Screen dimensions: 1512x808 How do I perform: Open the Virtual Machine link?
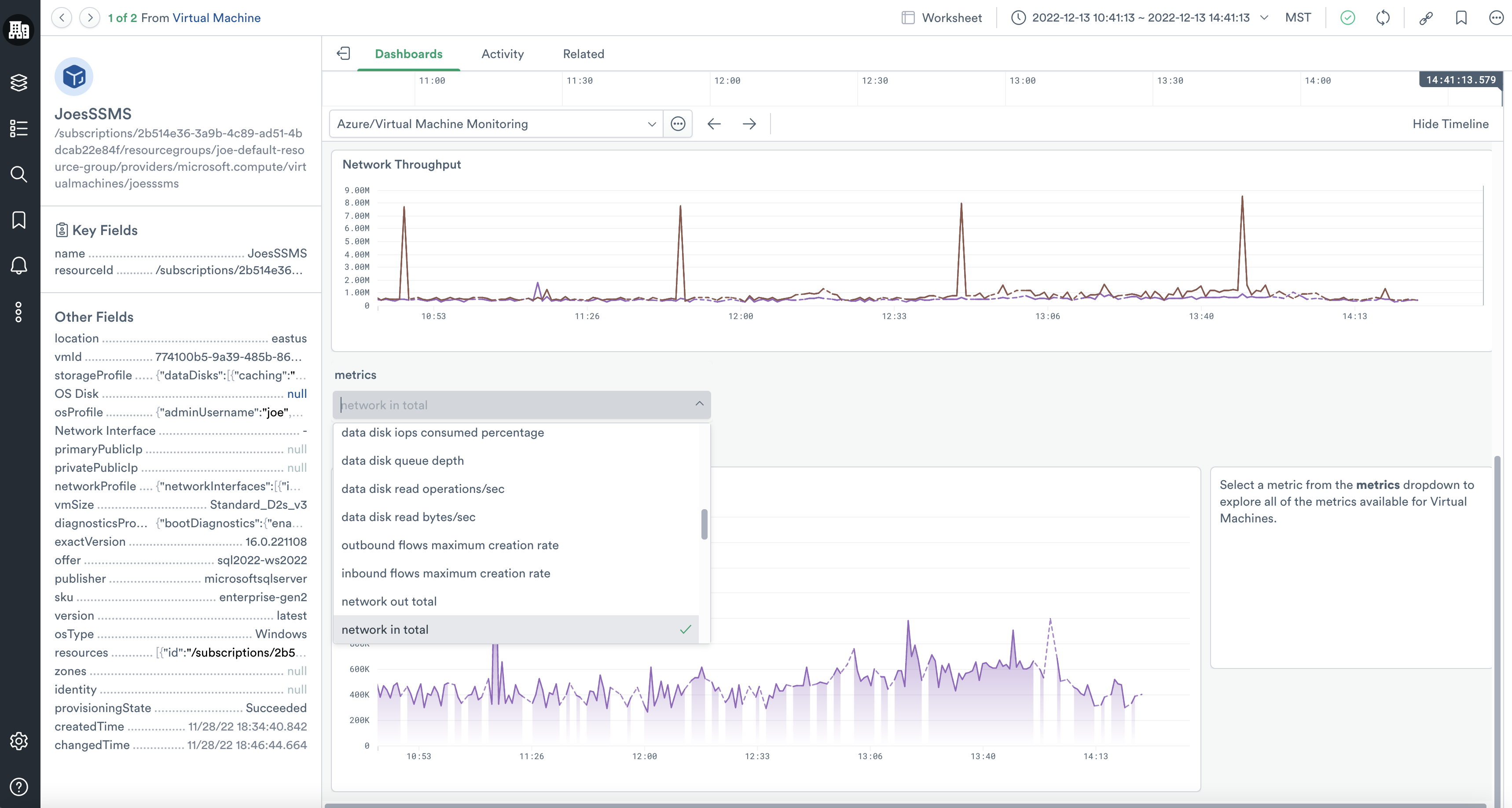pos(217,18)
